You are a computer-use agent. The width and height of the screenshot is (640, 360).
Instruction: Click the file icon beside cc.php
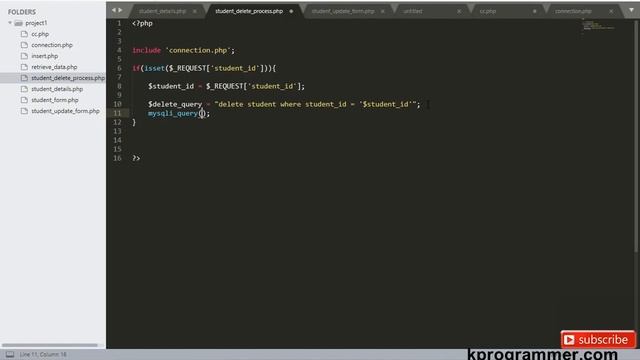point(24,34)
